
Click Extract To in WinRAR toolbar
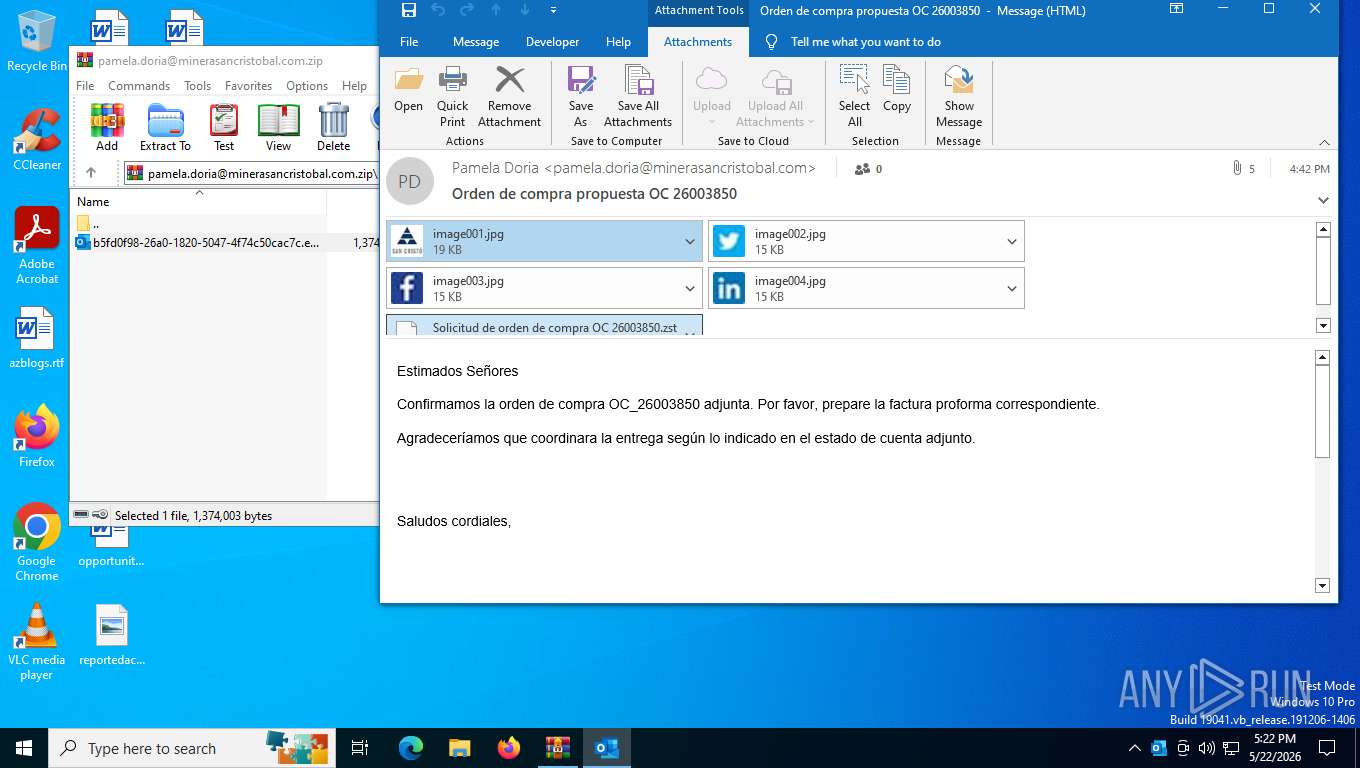tap(165, 127)
